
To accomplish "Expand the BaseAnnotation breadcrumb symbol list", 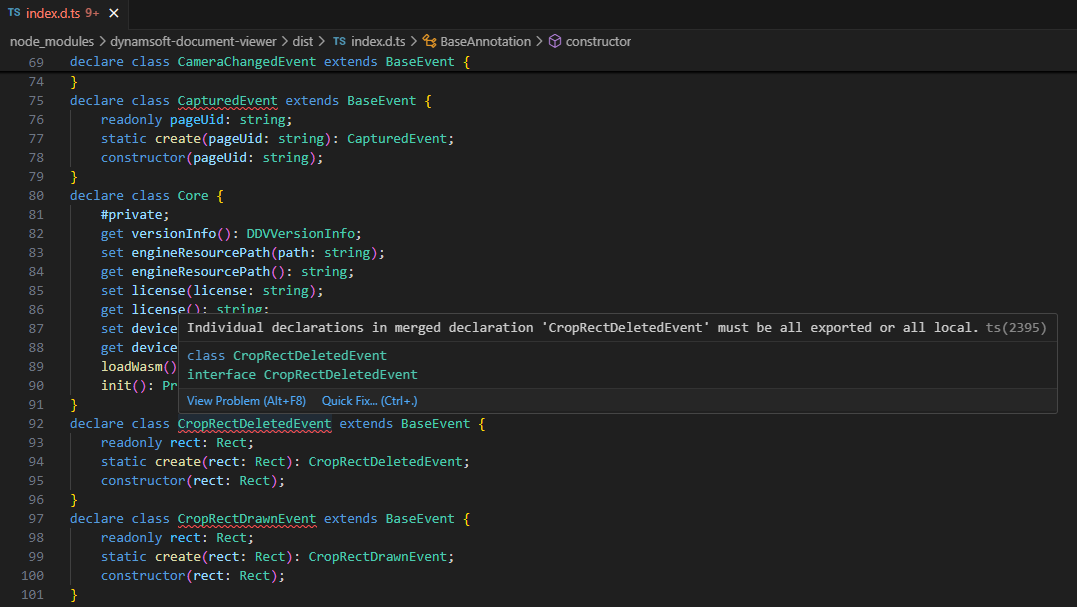I will coord(487,41).
